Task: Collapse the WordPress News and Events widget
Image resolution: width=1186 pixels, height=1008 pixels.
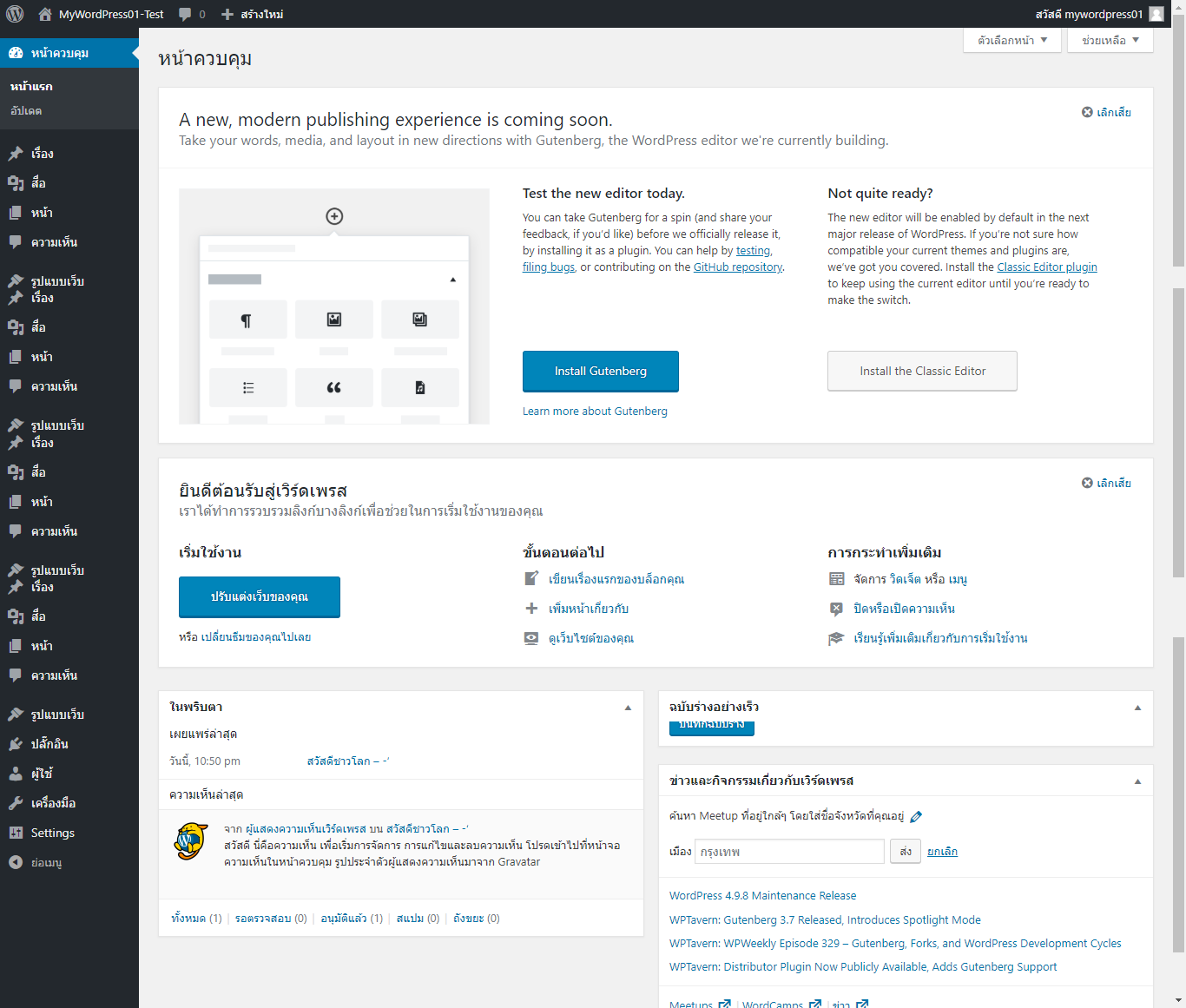Action: [1137, 781]
